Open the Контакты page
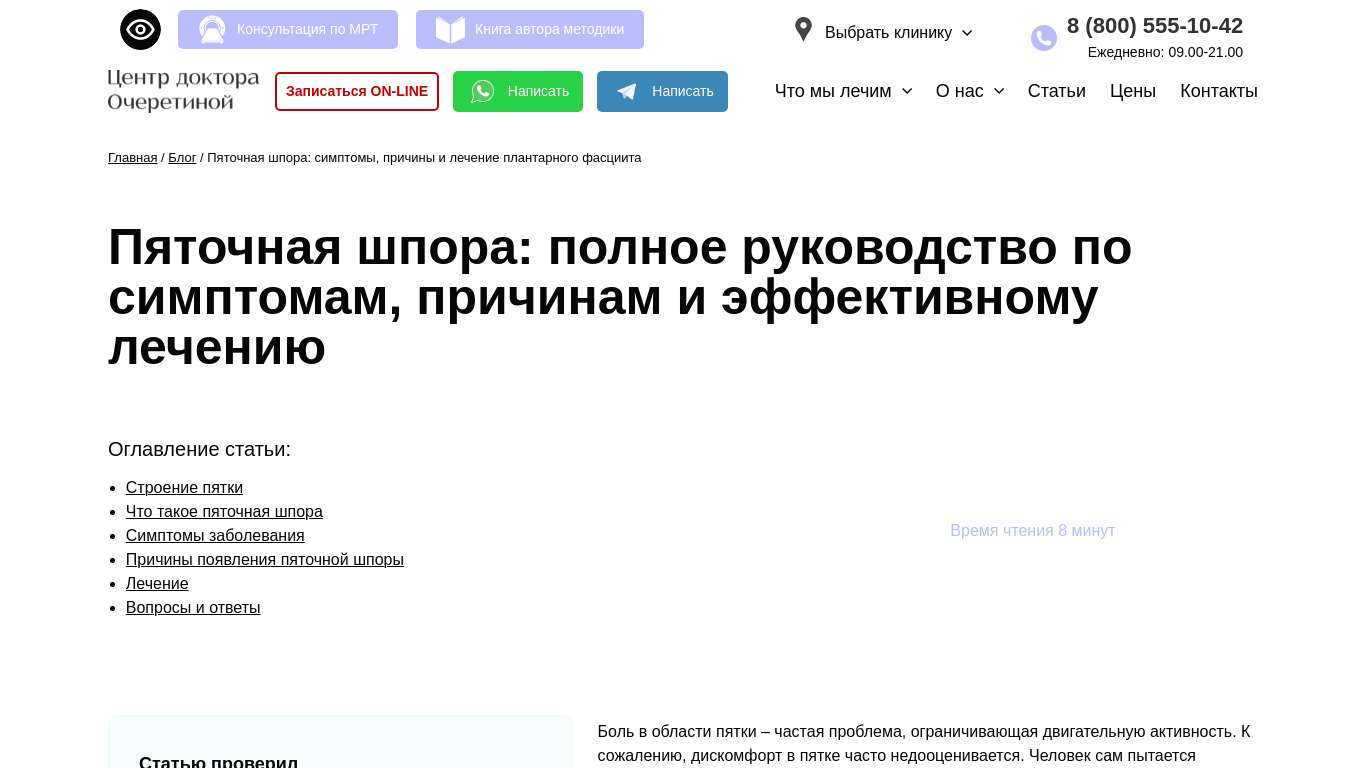Image resolution: width=1366 pixels, height=768 pixels. pos(1218,91)
